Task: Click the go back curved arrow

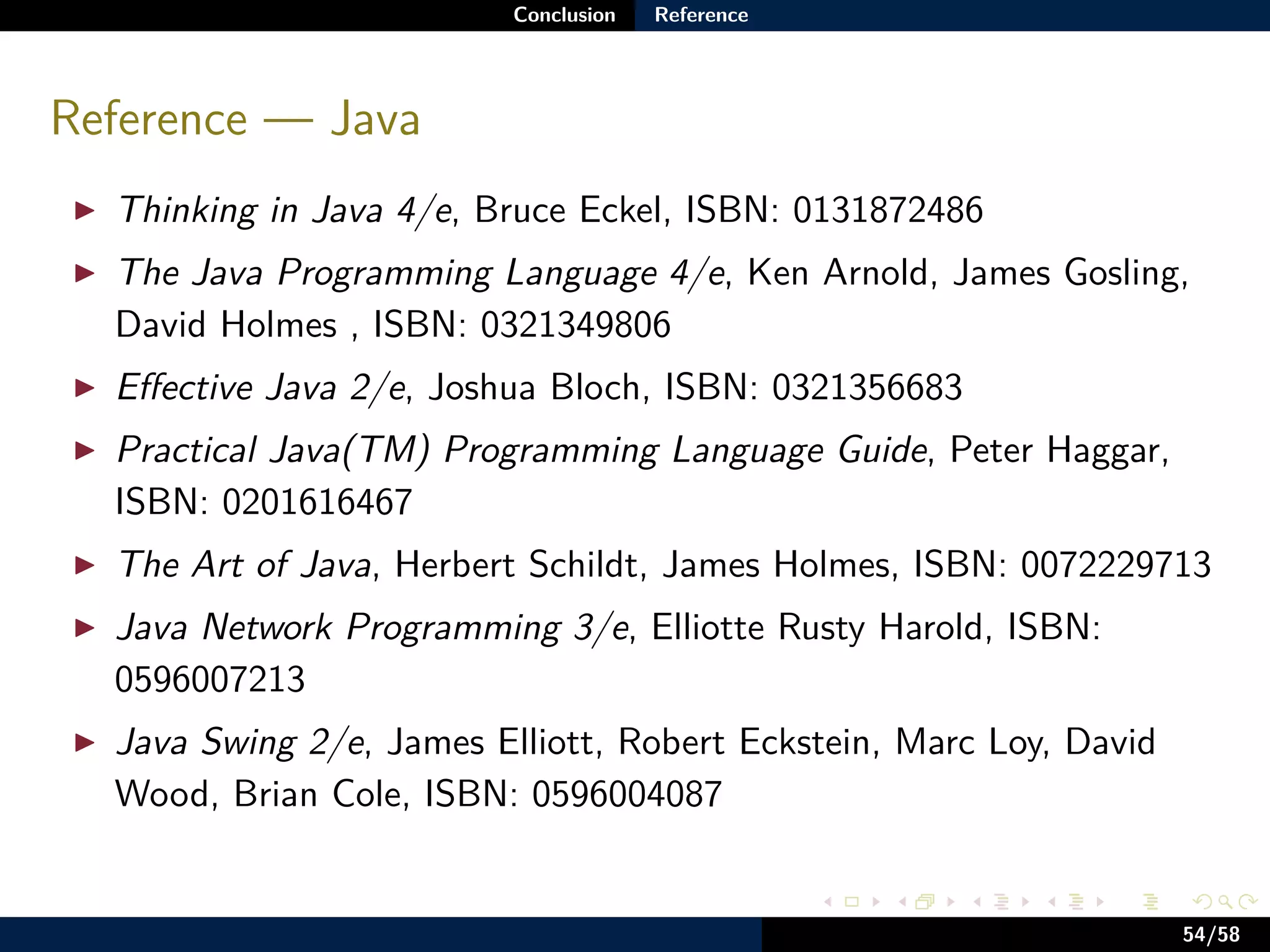Action: click(1202, 902)
